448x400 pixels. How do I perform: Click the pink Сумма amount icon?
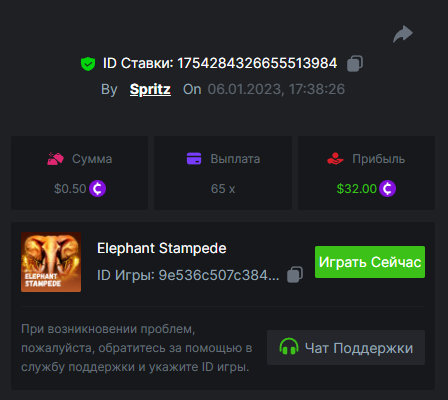[x=55, y=159]
